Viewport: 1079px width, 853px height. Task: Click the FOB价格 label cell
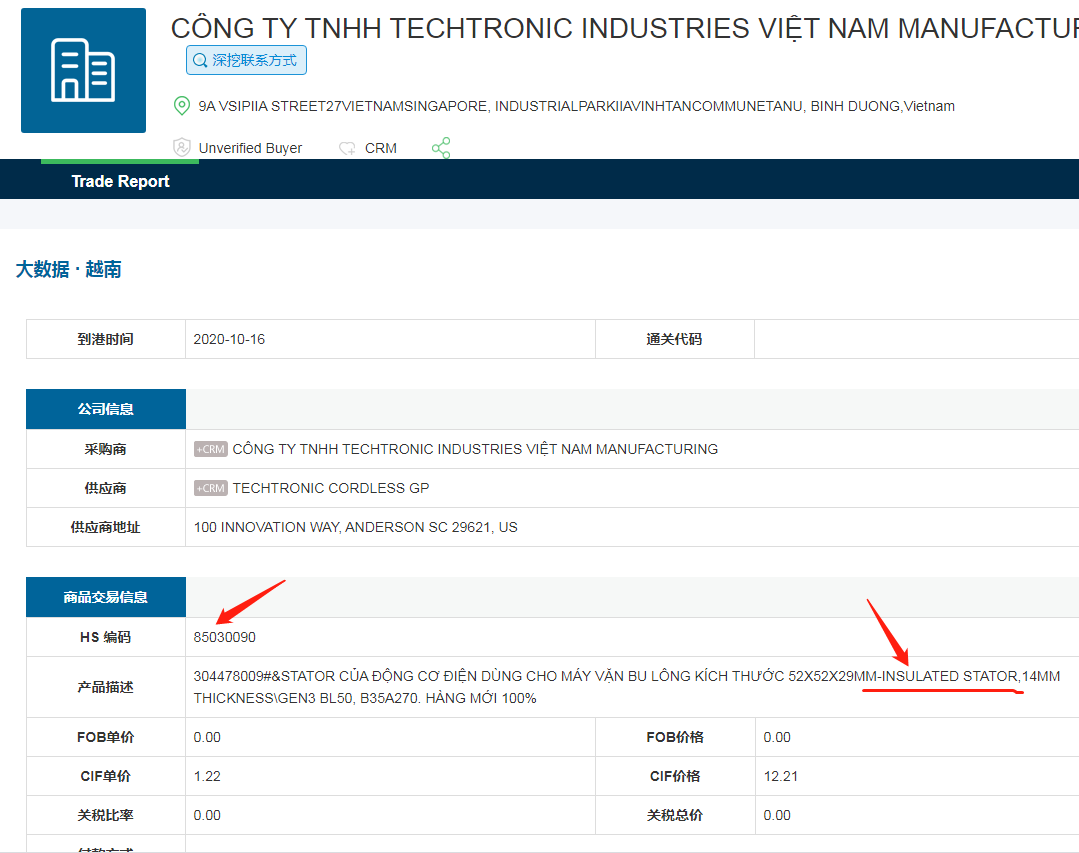(674, 737)
